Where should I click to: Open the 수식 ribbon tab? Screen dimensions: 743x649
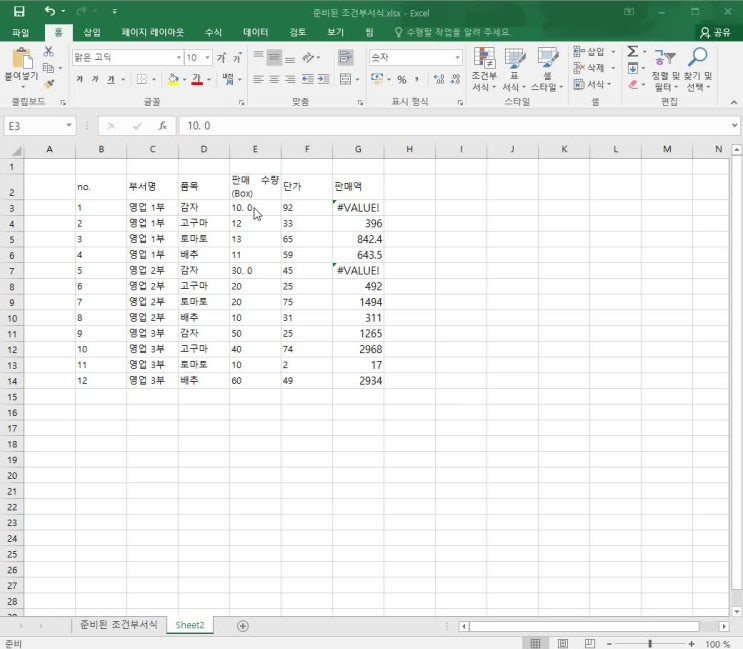coord(213,32)
